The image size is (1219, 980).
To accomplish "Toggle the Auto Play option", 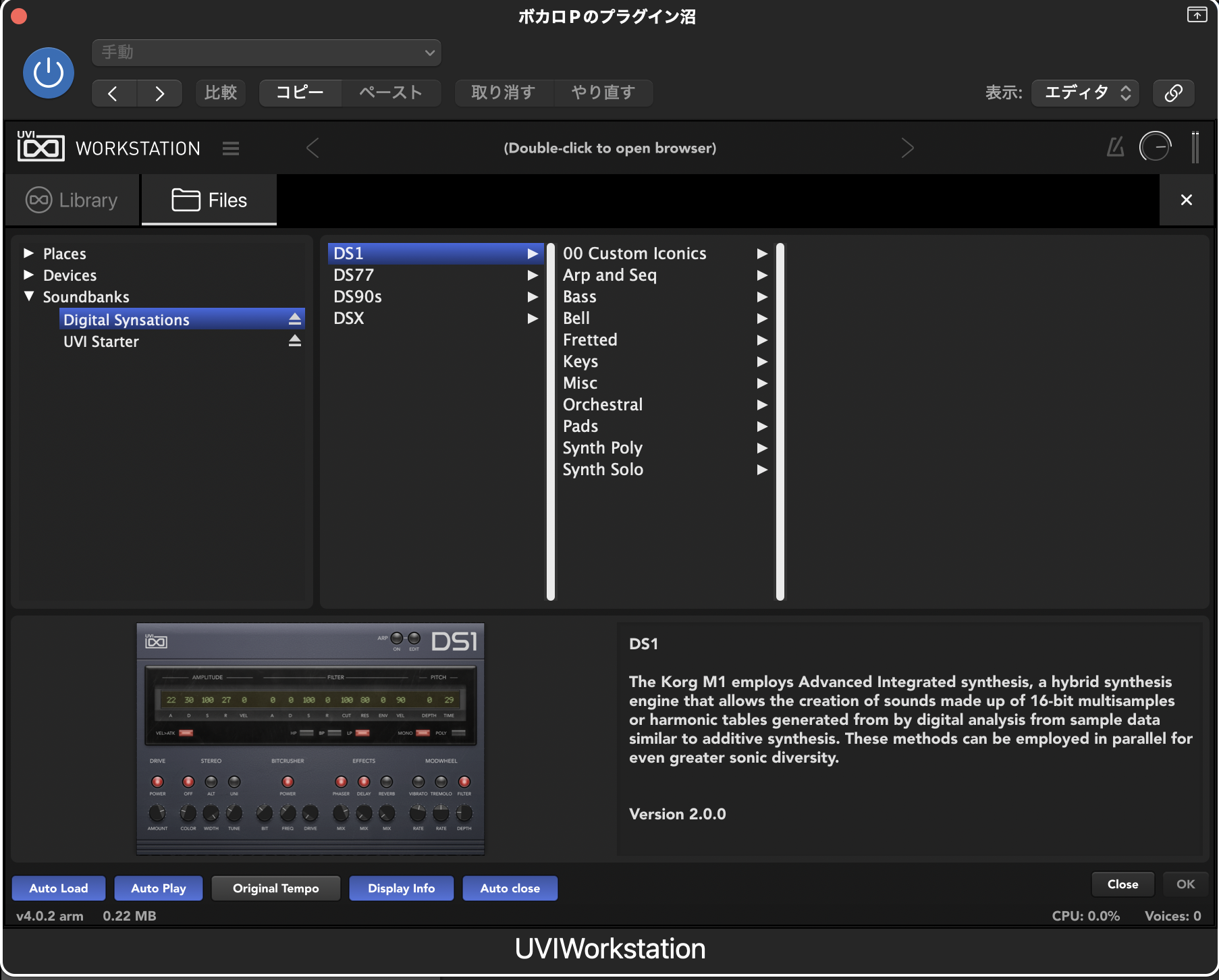I will [159, 888].
